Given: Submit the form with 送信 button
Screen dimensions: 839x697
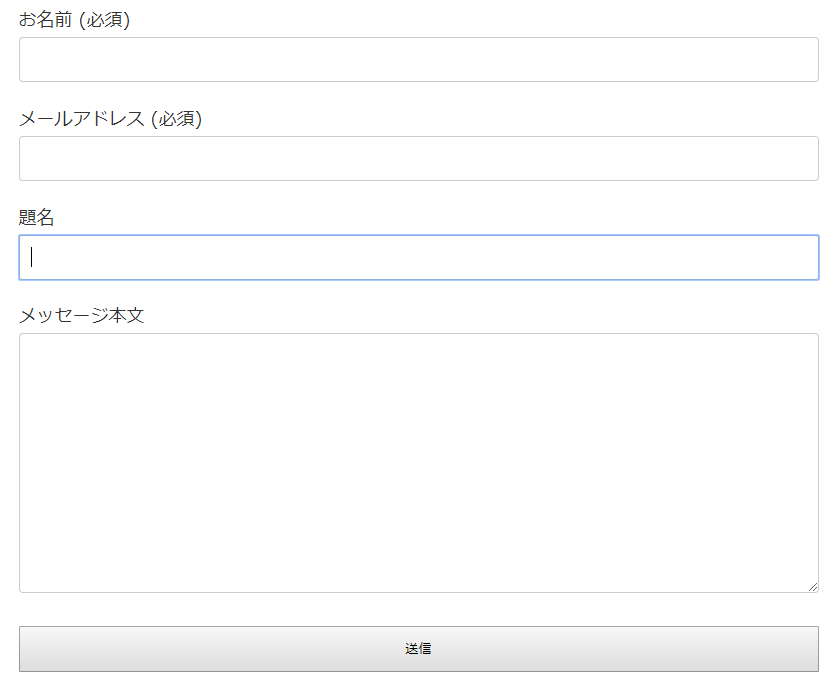Looking at the screenshot, I should point(418,649).
